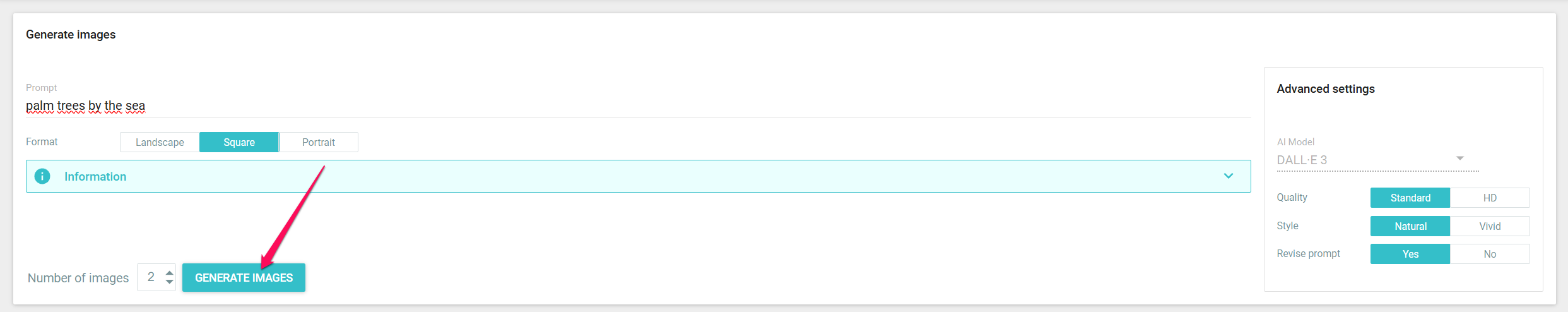The height and width of the screenshot is (312, 1568).
Task: Select Landscape format
Action: click(x=160, y=142)
